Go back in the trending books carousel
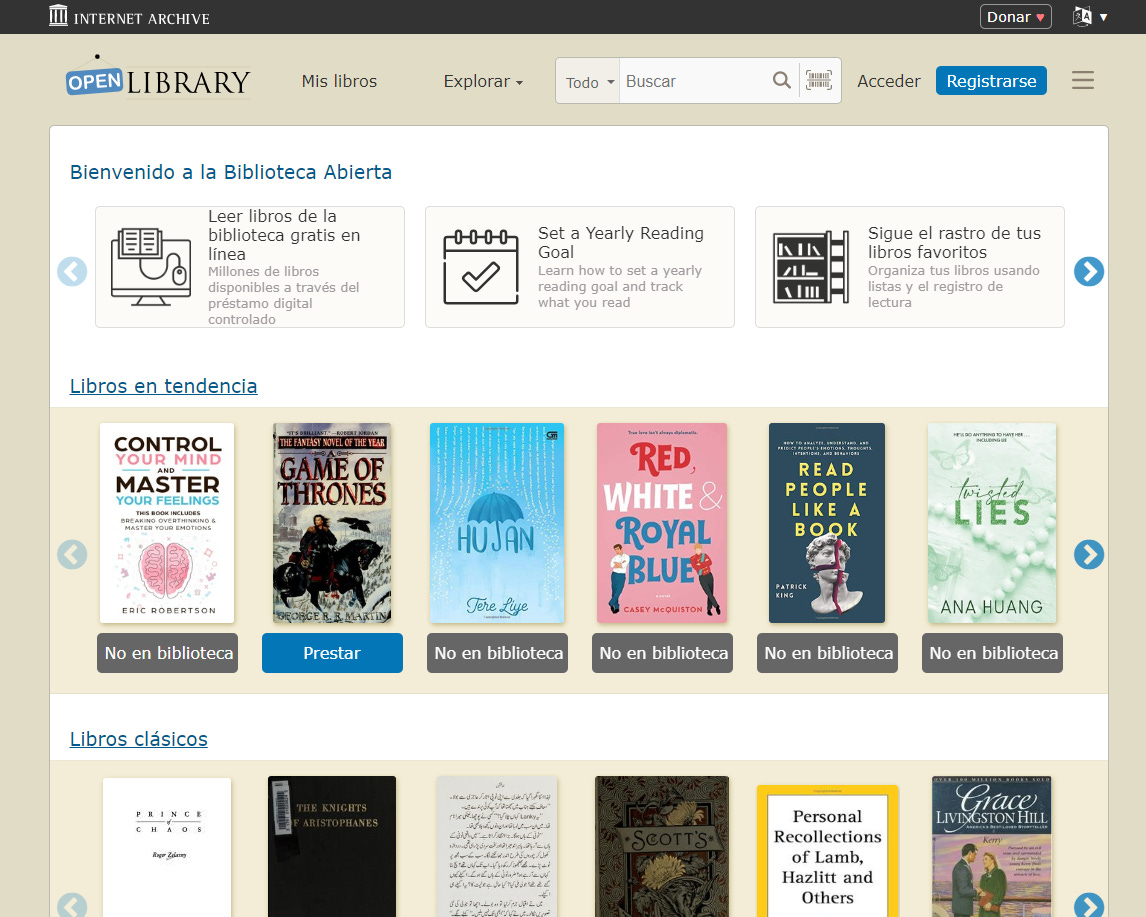Screen dimensions: 1146x917 click(72, 555)
